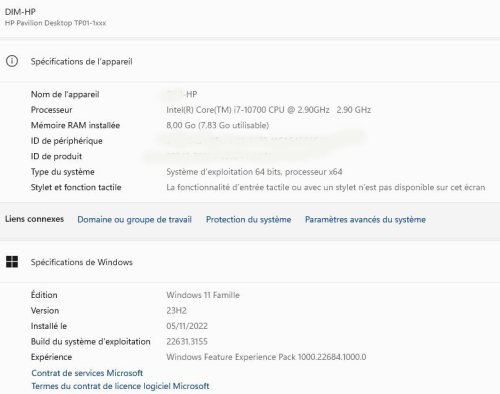Viewport: 500px width, 394px height.
Task: Select the Windows Feature Experience Pack value
Action: 266,357
